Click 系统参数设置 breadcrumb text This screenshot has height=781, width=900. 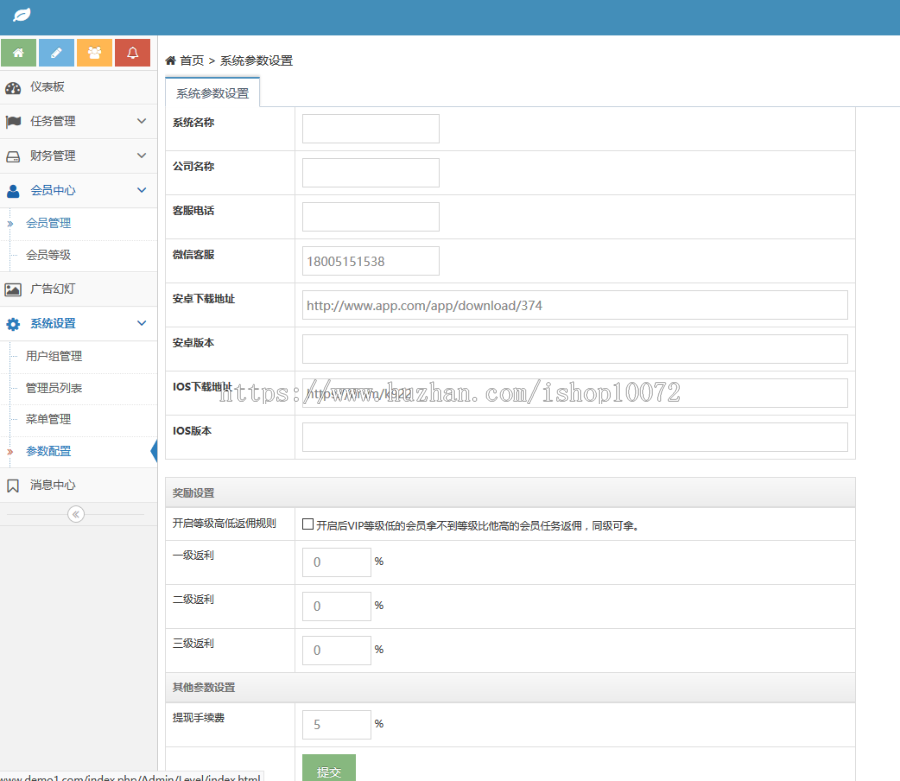coord(257,60)
